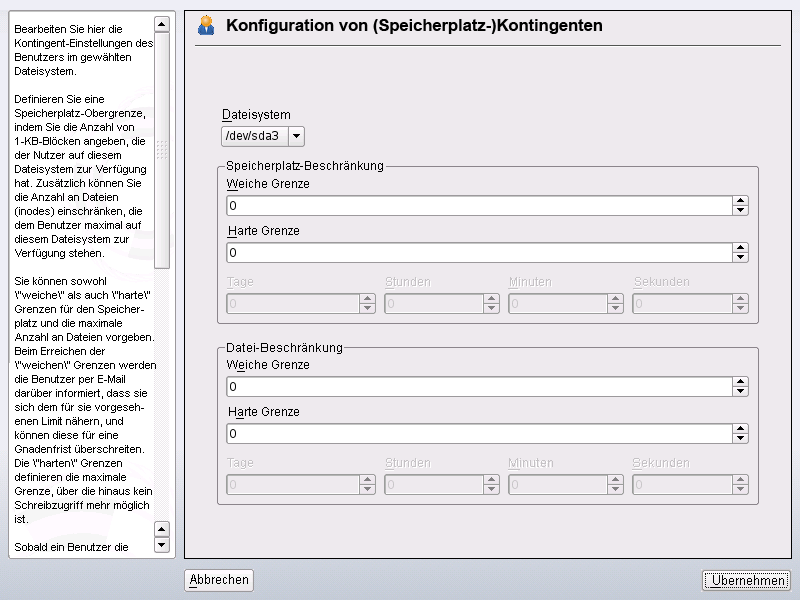Viewport: 800px width, 600px height.
Task: Click Datei Weiche Grenze input field
Action: click(x=480, y=387)
